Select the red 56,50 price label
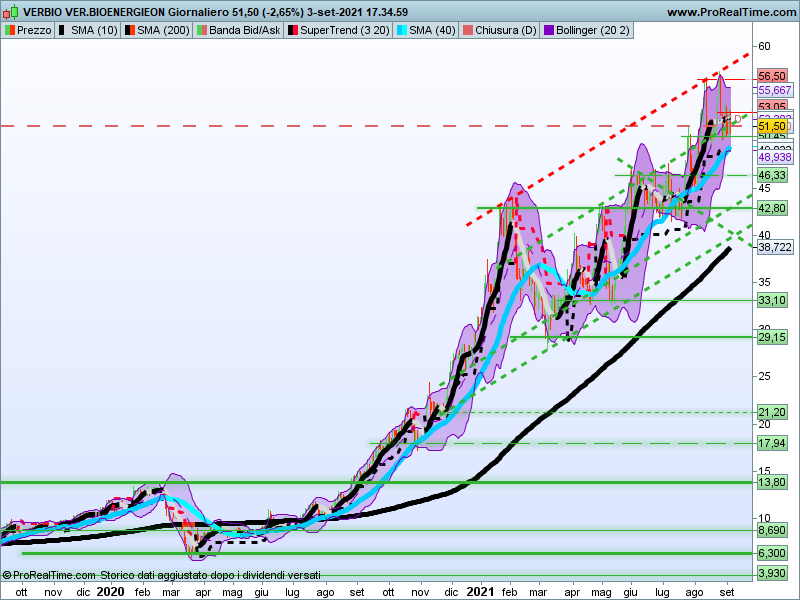This screenshot has width=800, height=600. [x=772, y=77]
